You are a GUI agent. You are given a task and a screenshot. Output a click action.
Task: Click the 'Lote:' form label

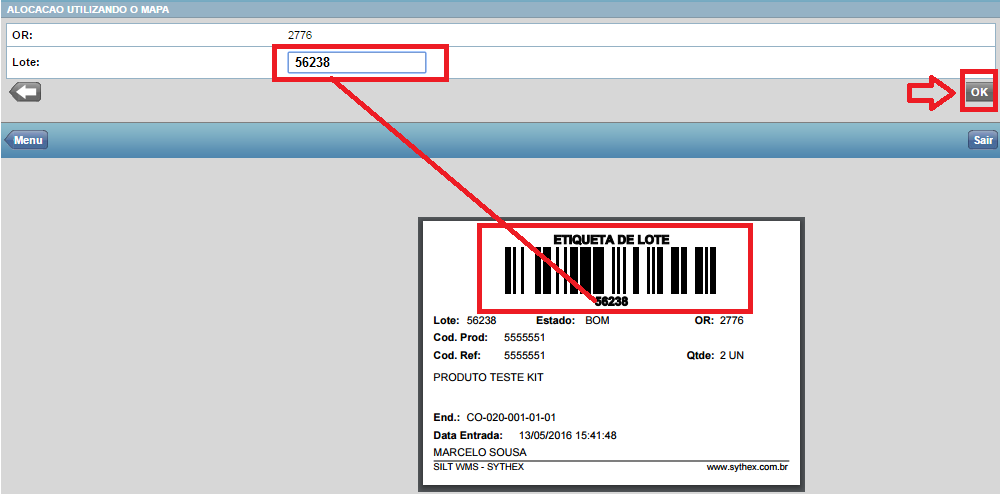coord(26,63)
